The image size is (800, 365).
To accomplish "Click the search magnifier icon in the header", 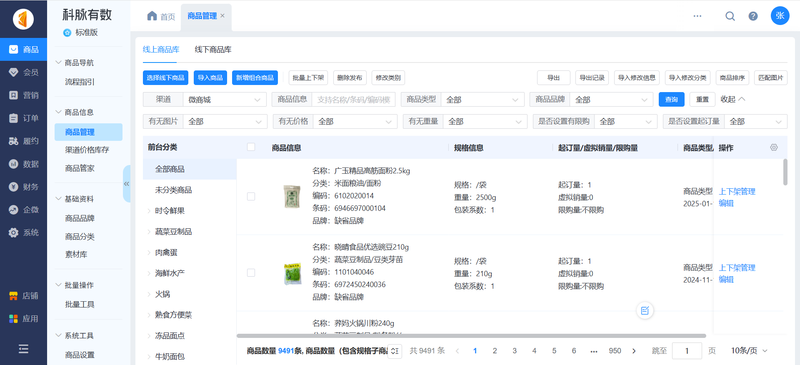I will pyautogui.click(x=730, y=16).
